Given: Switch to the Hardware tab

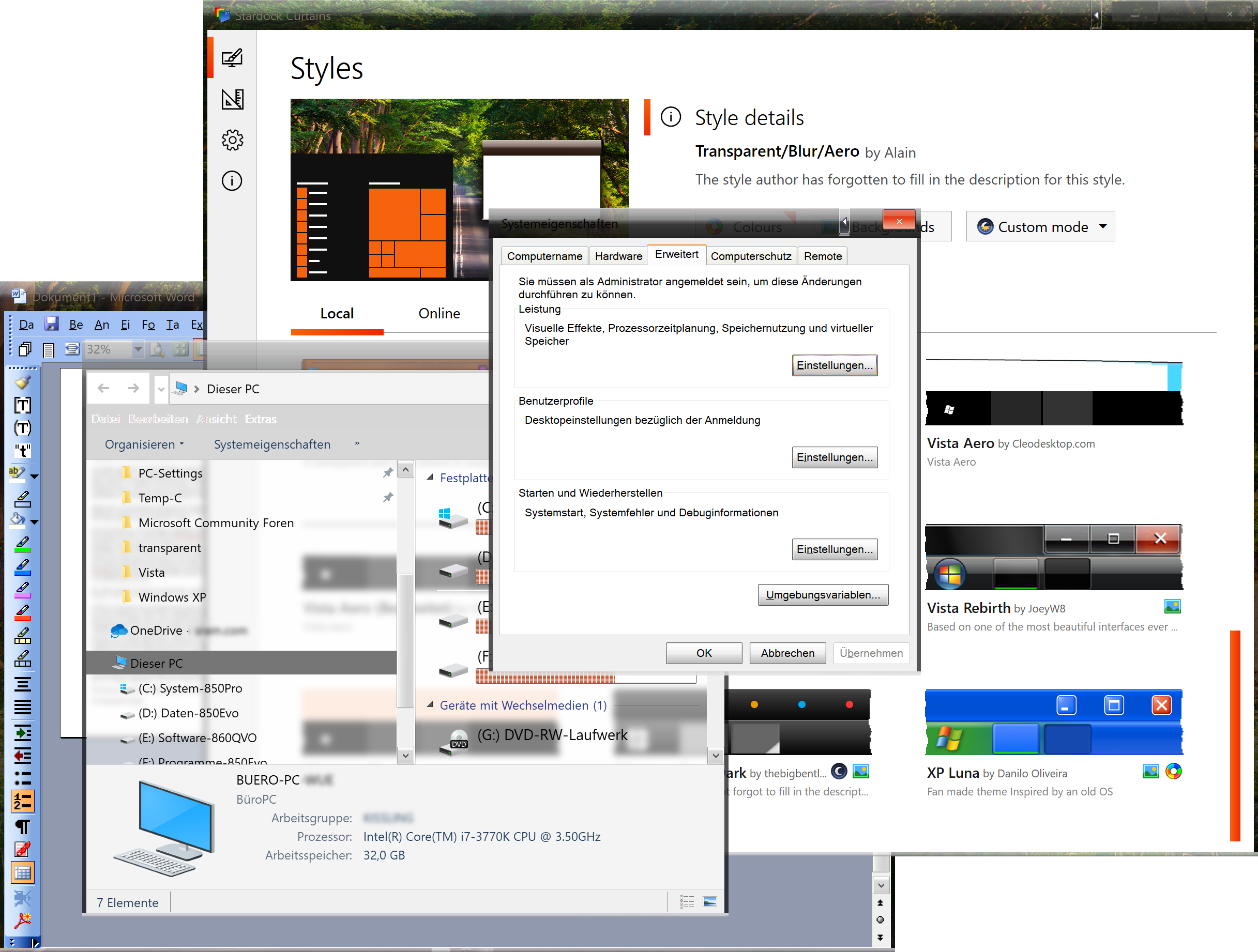Looking at the screenshot, I should click(618, 256).
